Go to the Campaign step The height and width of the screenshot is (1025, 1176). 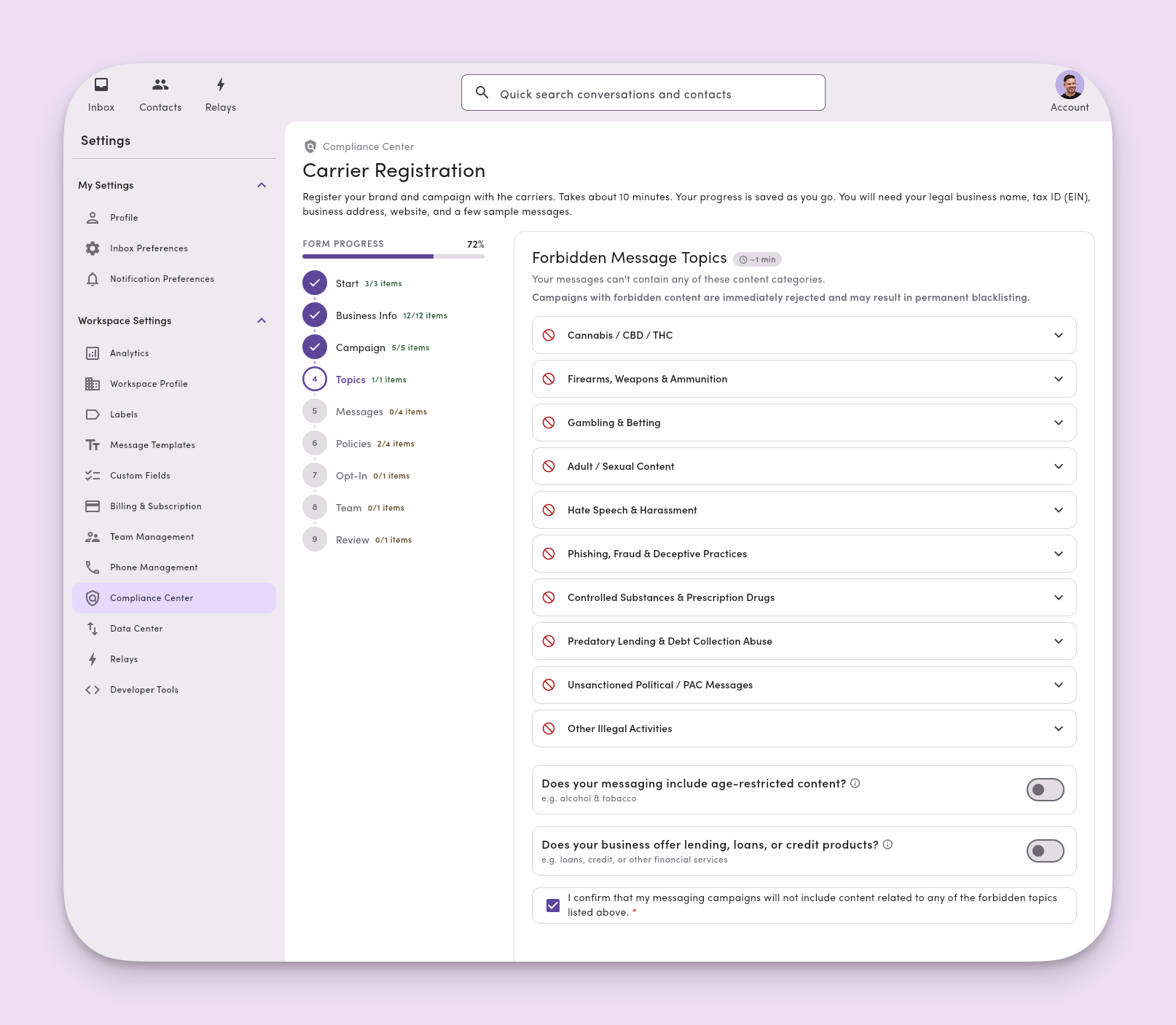click(x=366, y=347)
